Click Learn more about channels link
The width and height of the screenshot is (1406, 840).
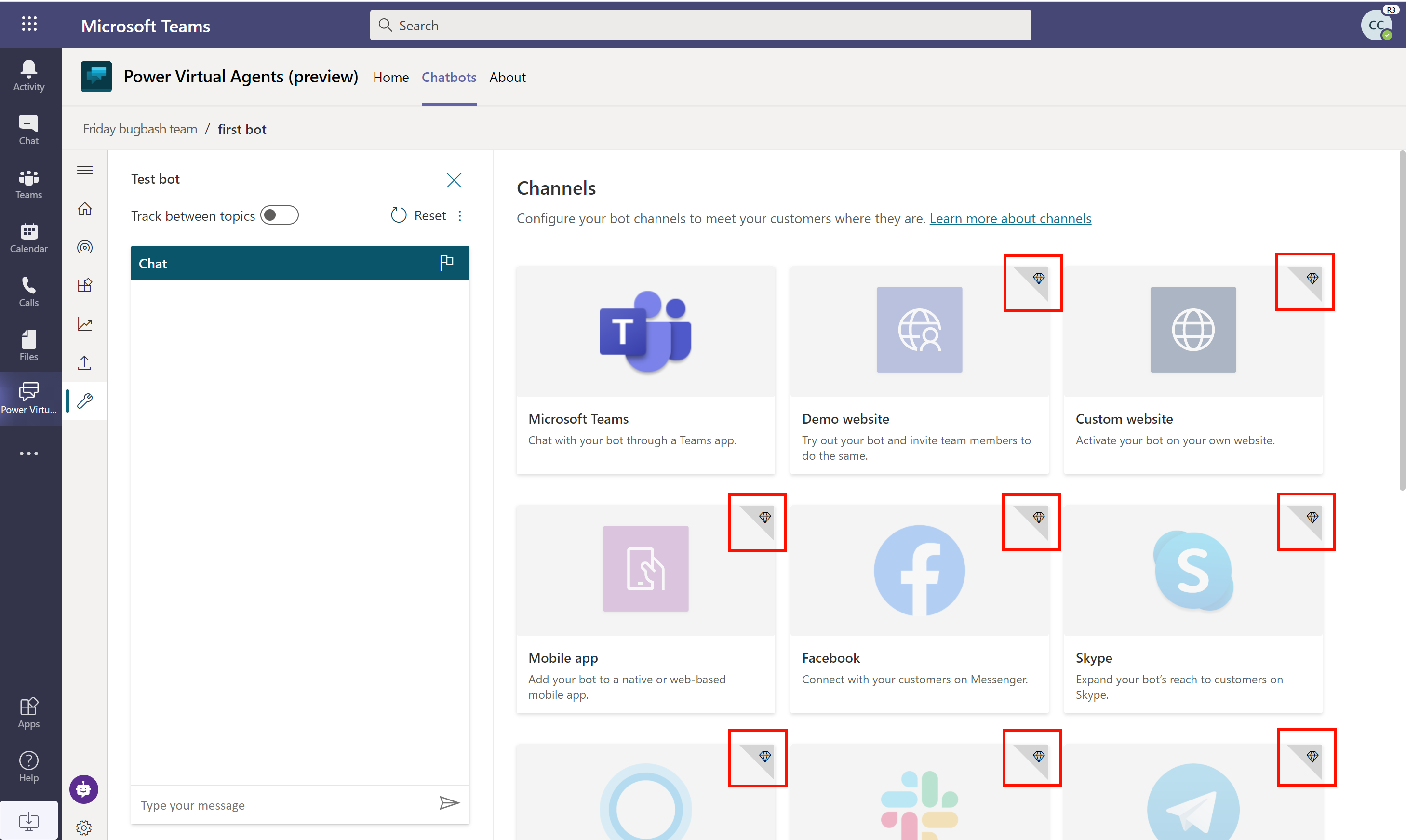pyautogui.click(x=1010, y=217)
